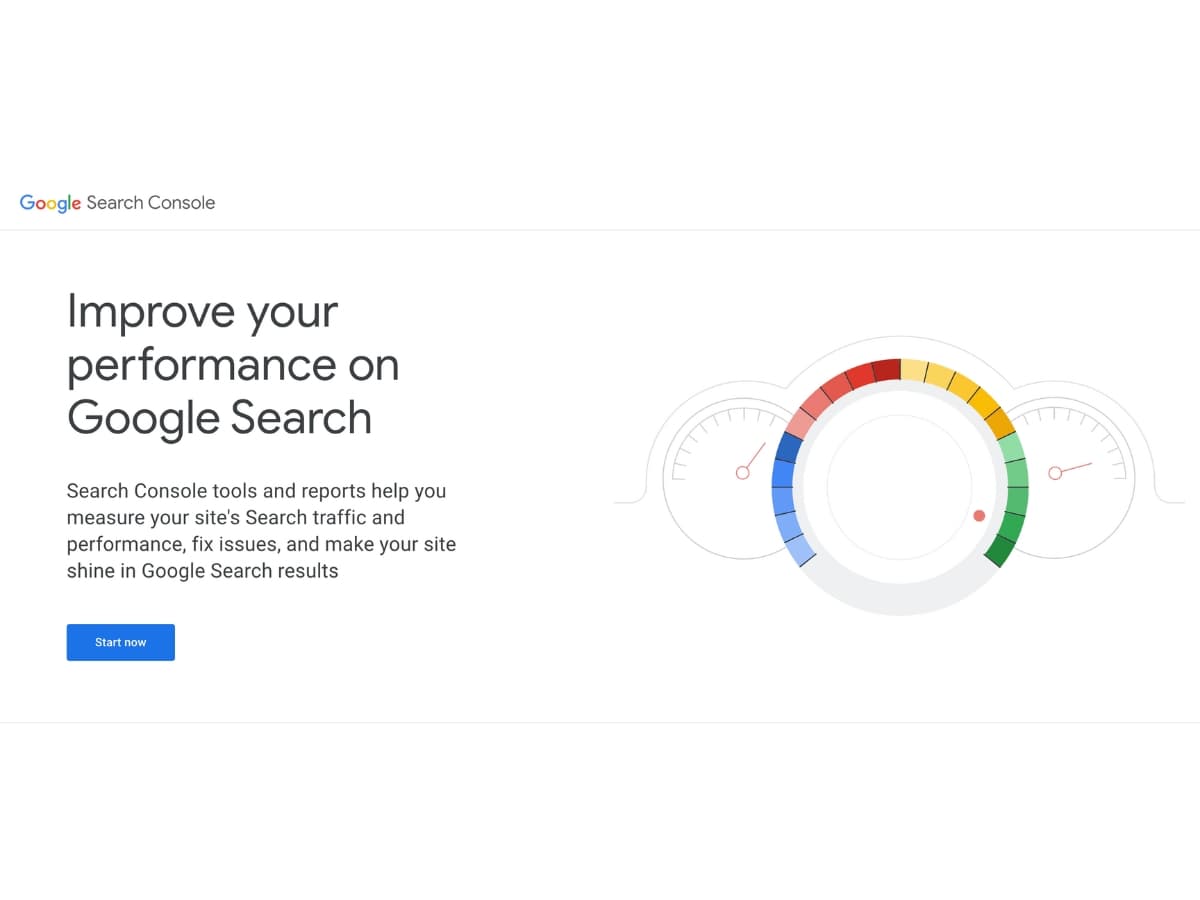Click the pink segment on the dial

point(801,422)
